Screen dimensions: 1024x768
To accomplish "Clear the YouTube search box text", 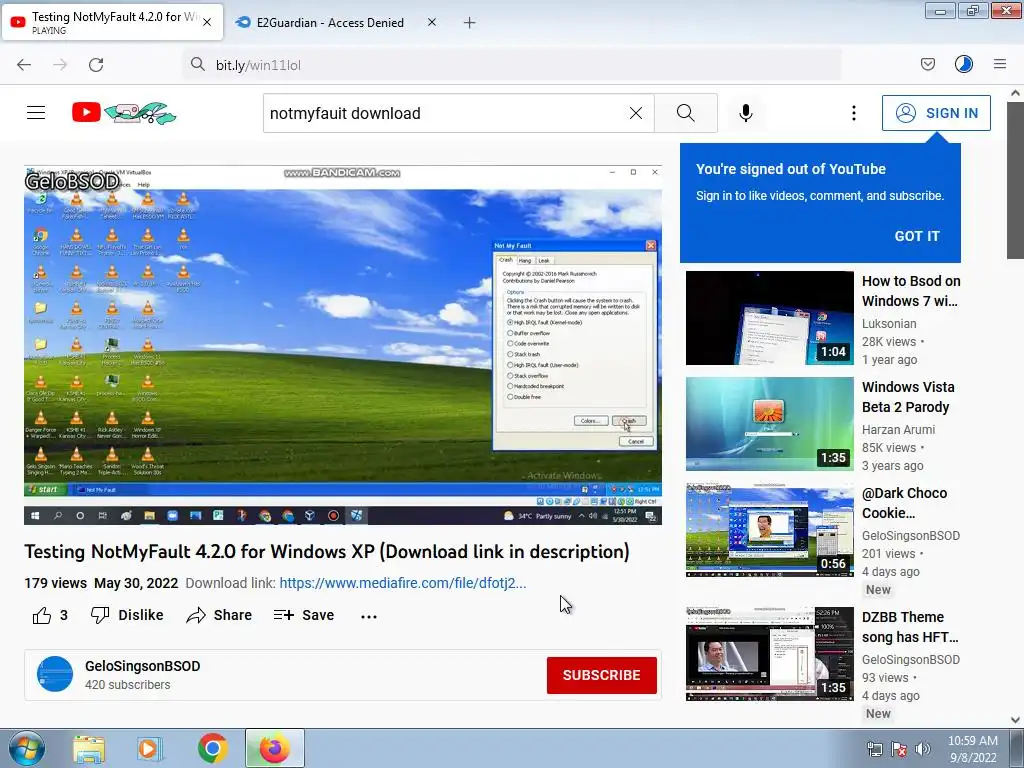I will click(635, 113).
